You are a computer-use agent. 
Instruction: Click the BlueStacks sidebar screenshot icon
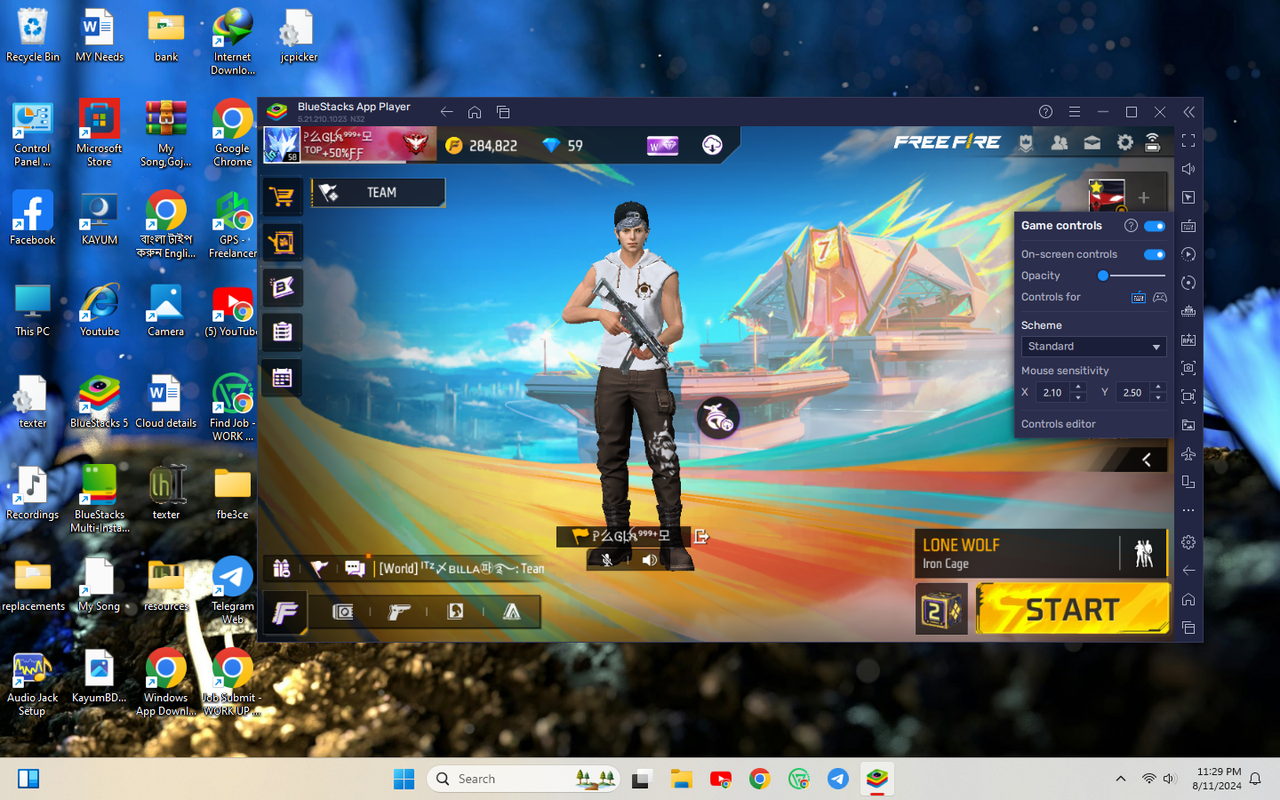1188,368
